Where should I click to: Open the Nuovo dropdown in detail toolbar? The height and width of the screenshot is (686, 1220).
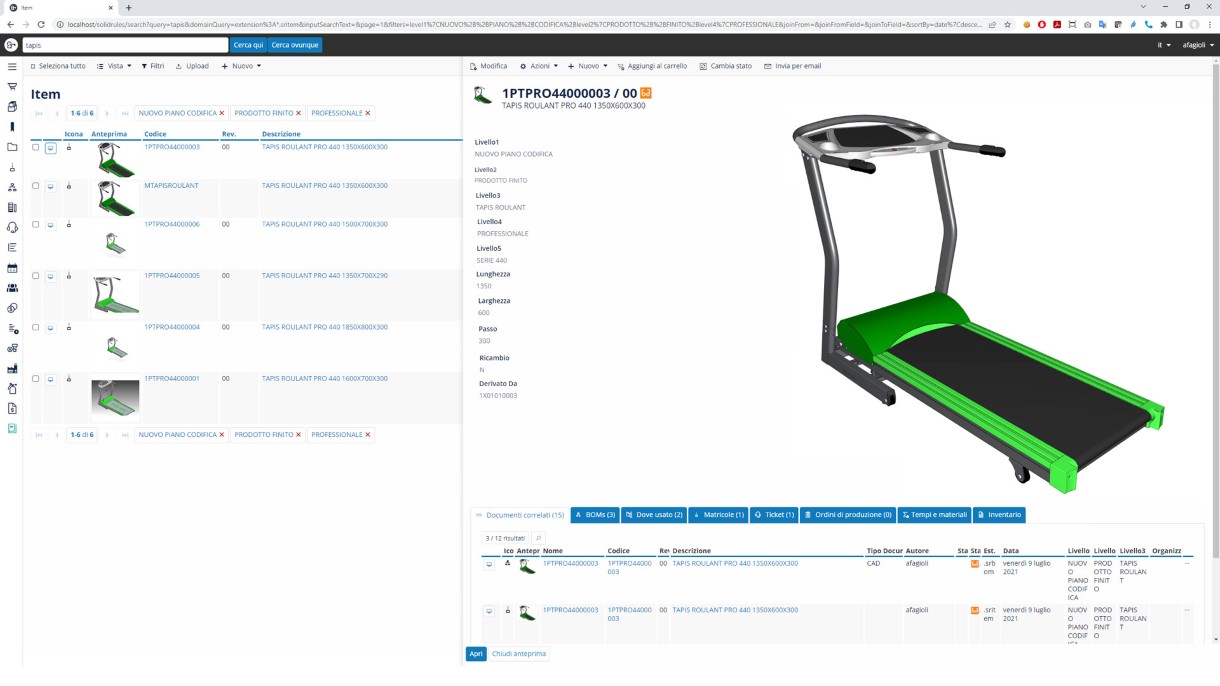click(x=588, y=66)
